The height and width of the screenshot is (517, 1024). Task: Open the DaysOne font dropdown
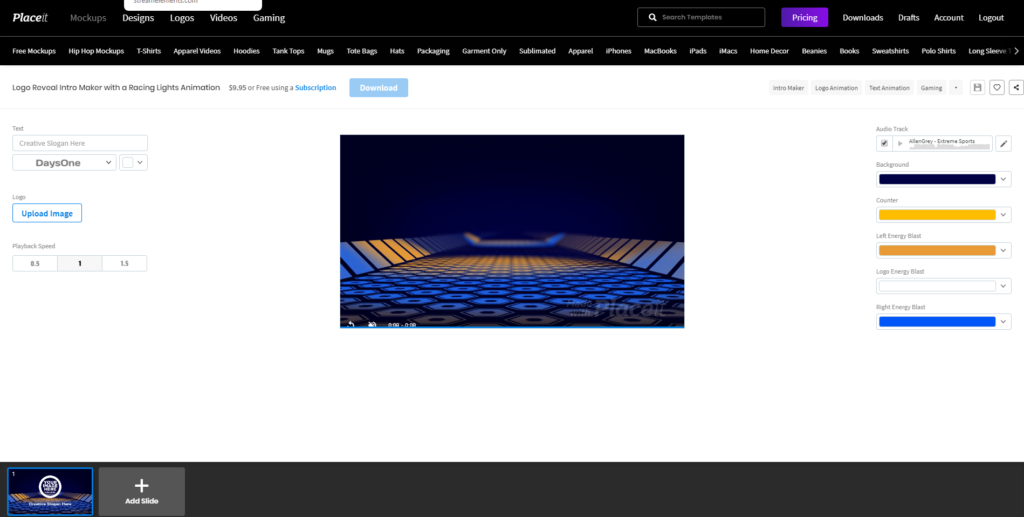[64, 163]
